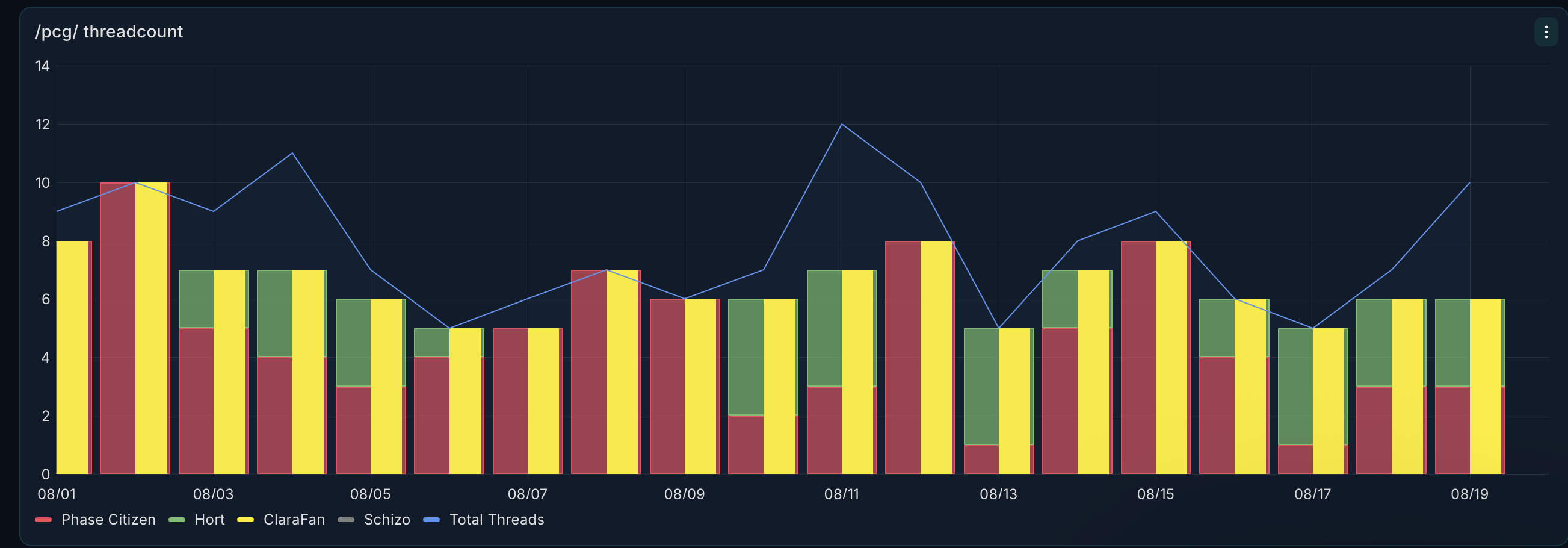Click the 08/09 x-axis date label
Image resolution: width=1568 pixels, height=548 pixels.
click(684, 494)
